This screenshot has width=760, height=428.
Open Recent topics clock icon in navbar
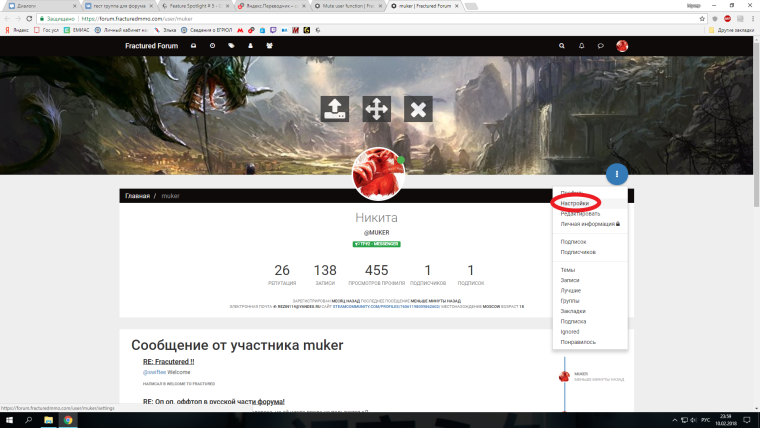pos(212,46)
